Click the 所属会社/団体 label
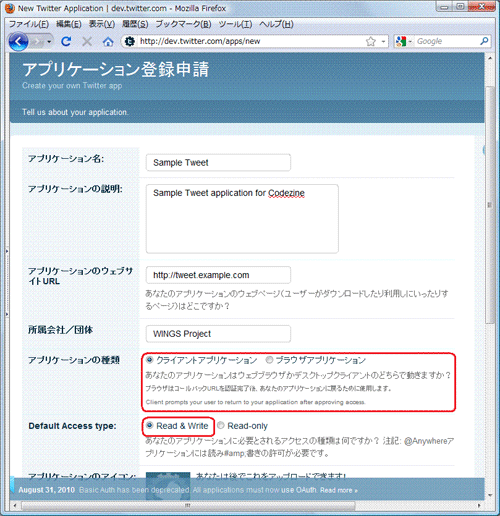500x516 pixels. click(60, 330)
